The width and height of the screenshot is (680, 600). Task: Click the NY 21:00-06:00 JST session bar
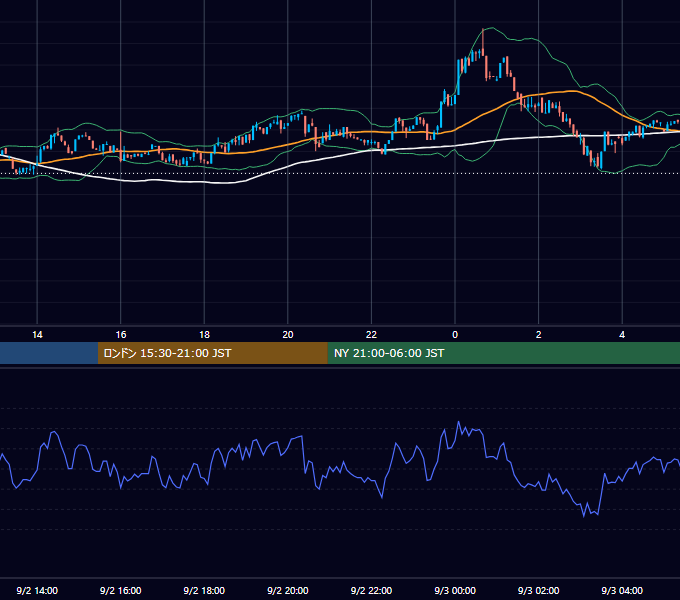tap(503, 353)
